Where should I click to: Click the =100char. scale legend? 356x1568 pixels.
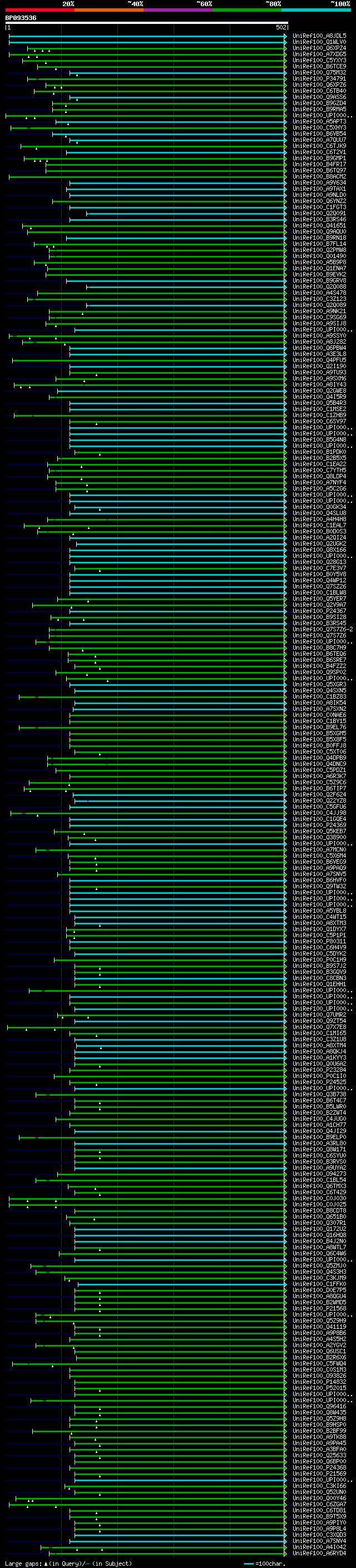264,1563
